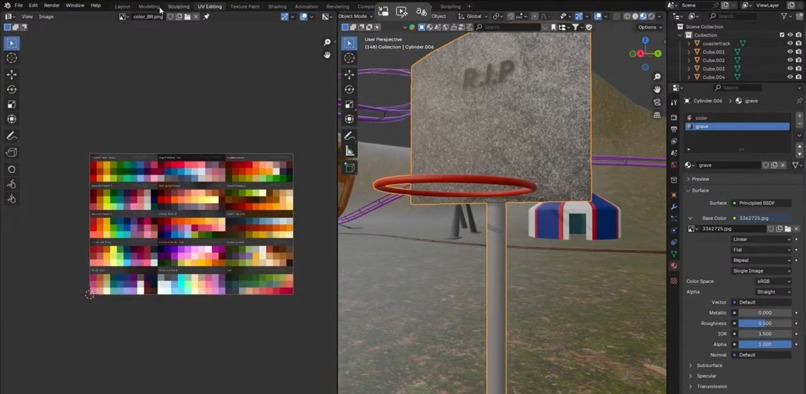This screenshot has height=394, width=806.
Task: Toggle visibility of coastertrack in outliner
Action: [790, 44]
